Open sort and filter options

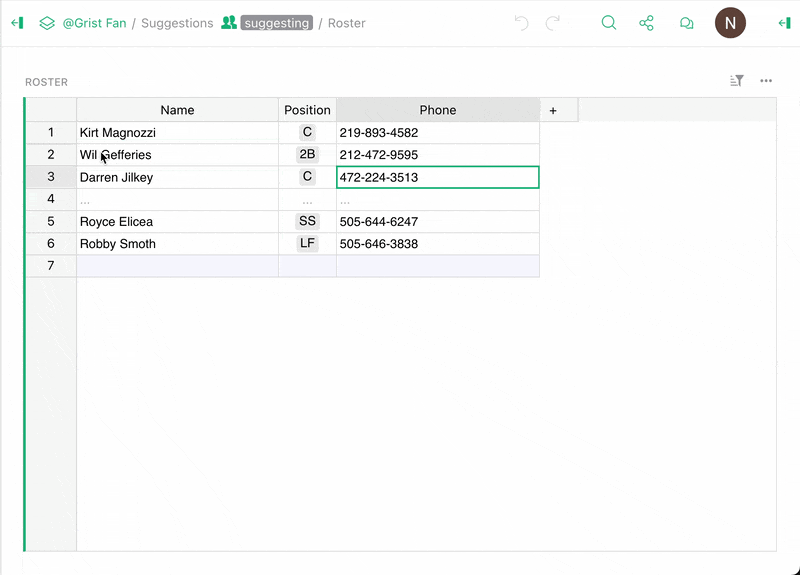(x=737, y=81)
